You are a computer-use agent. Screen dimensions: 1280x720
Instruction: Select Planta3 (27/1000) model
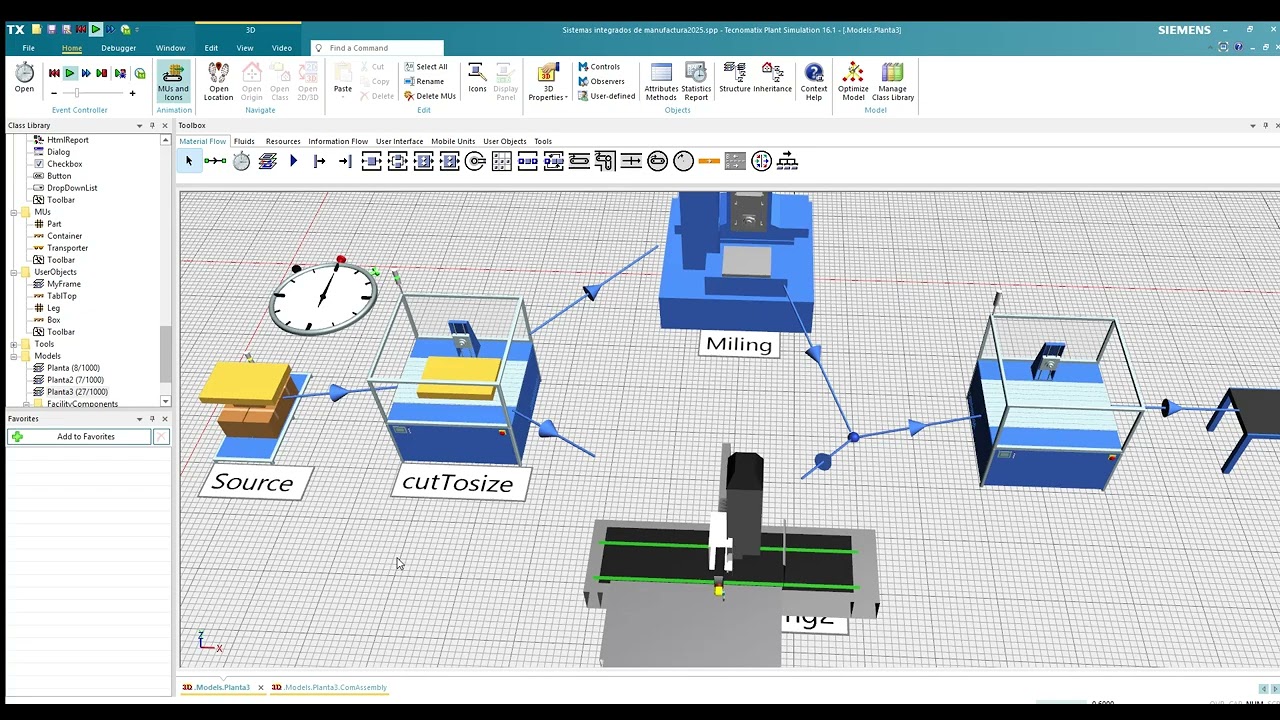(77, 392)
